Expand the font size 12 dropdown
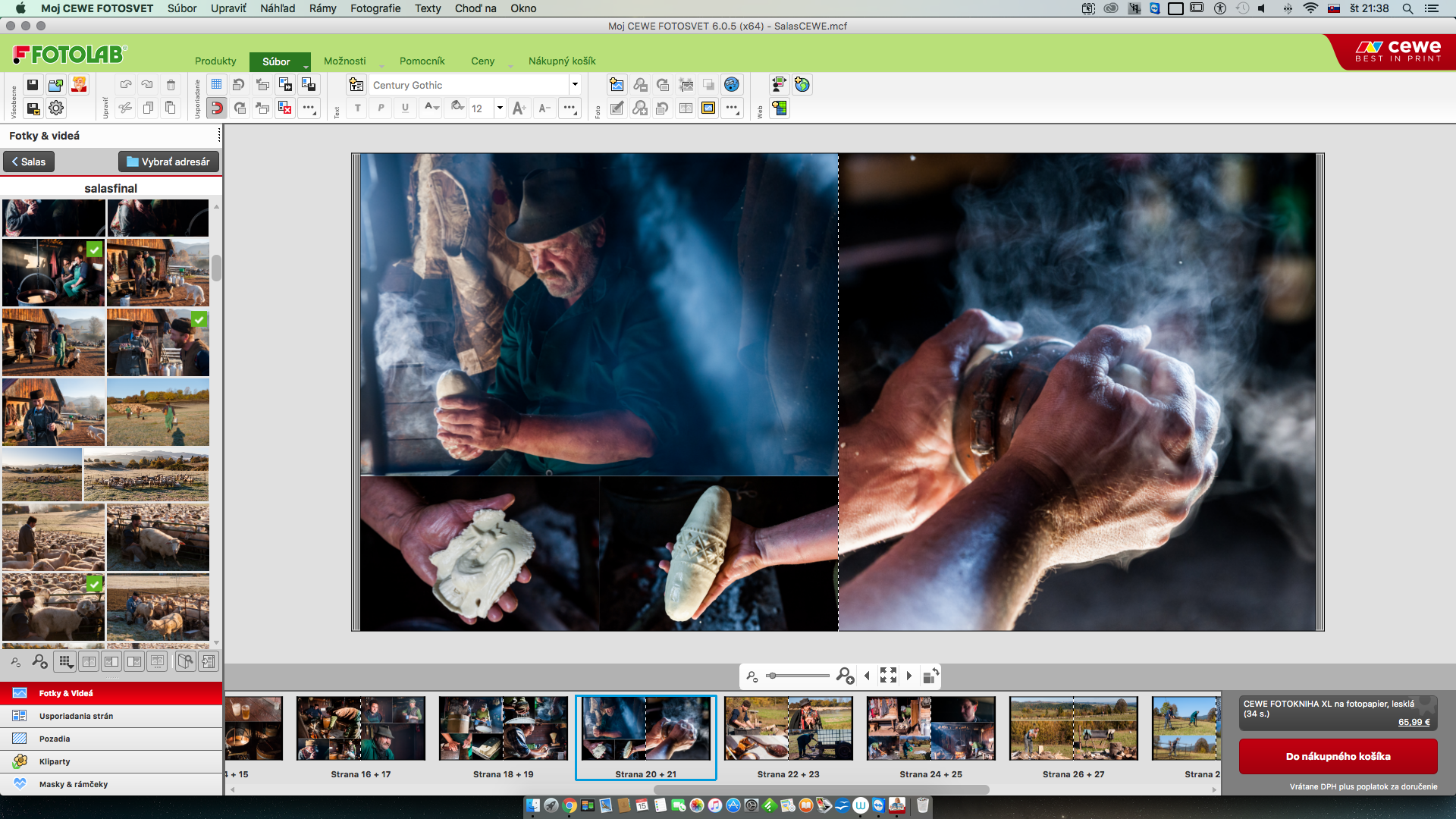This screenshot has width=1456, height=819. pyautogui.click(x=500, y=108)
